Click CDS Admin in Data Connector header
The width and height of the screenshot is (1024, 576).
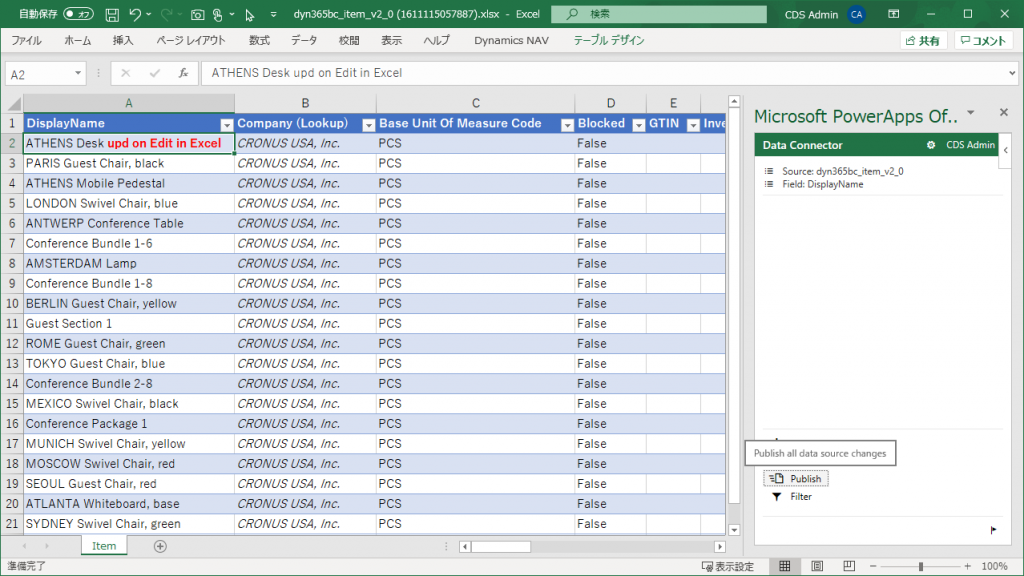(x=970, y=145)
